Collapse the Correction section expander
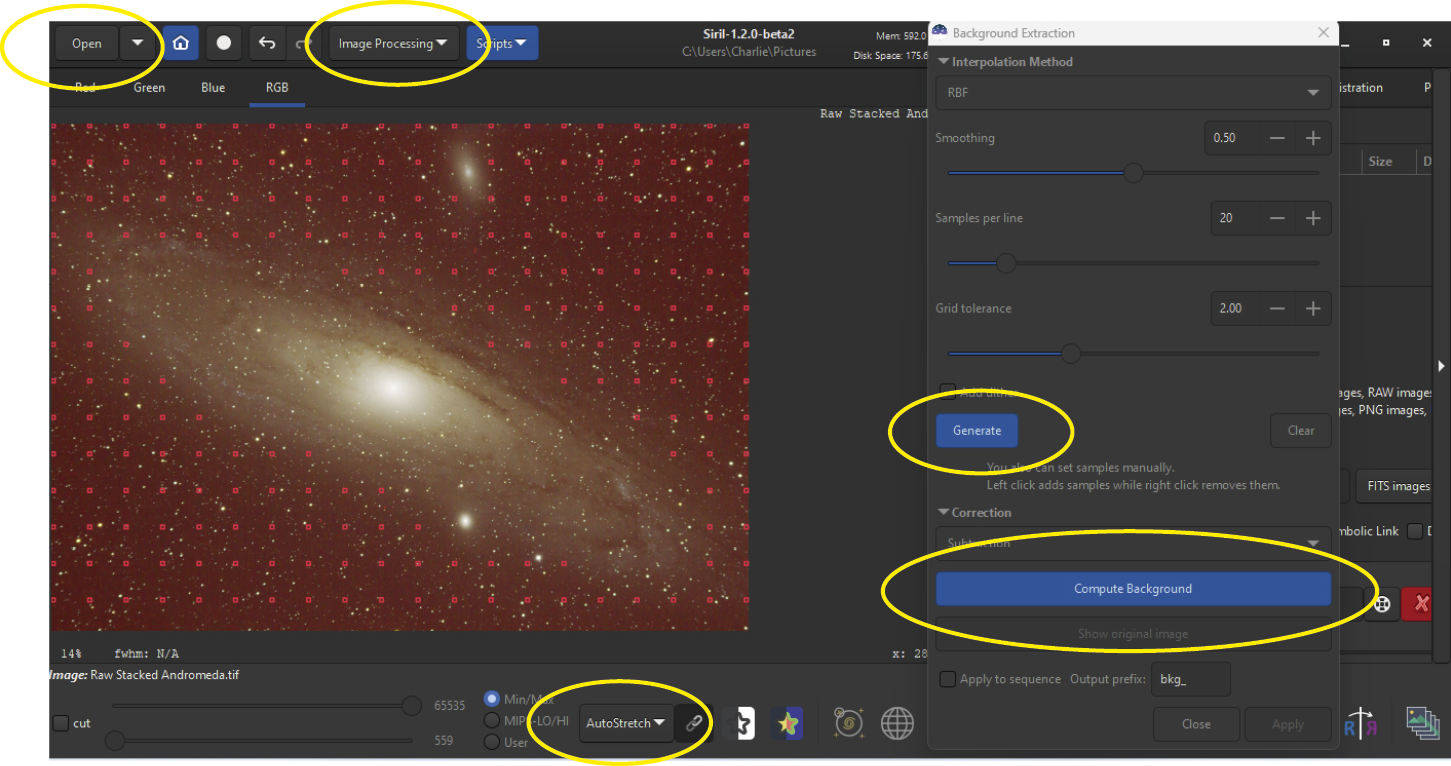 pos(941,512)
